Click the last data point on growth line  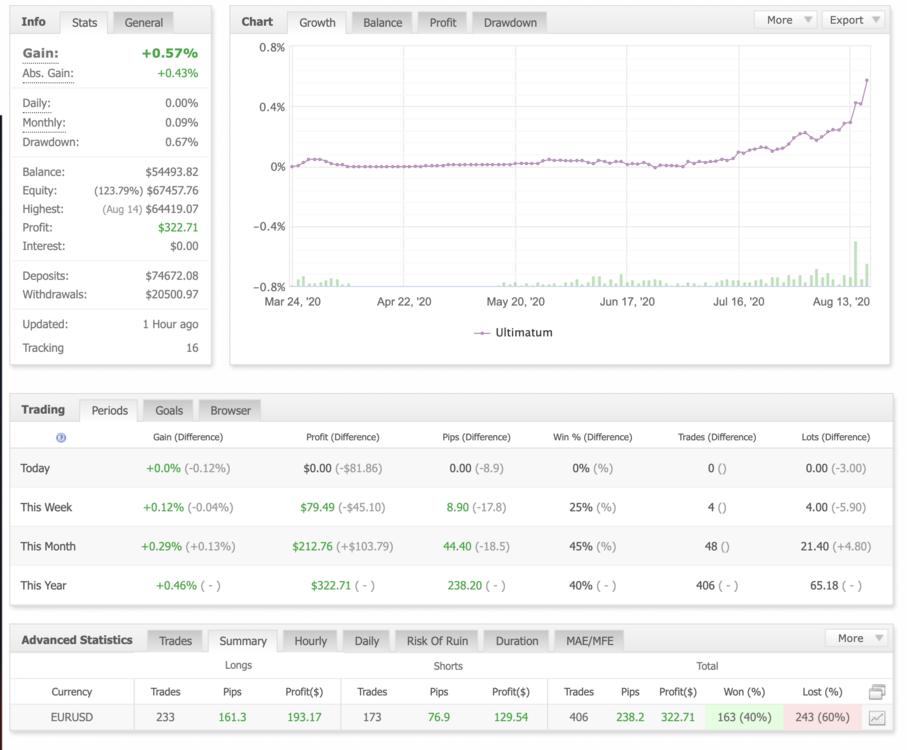pyautogui.click(x=867, y=80)
